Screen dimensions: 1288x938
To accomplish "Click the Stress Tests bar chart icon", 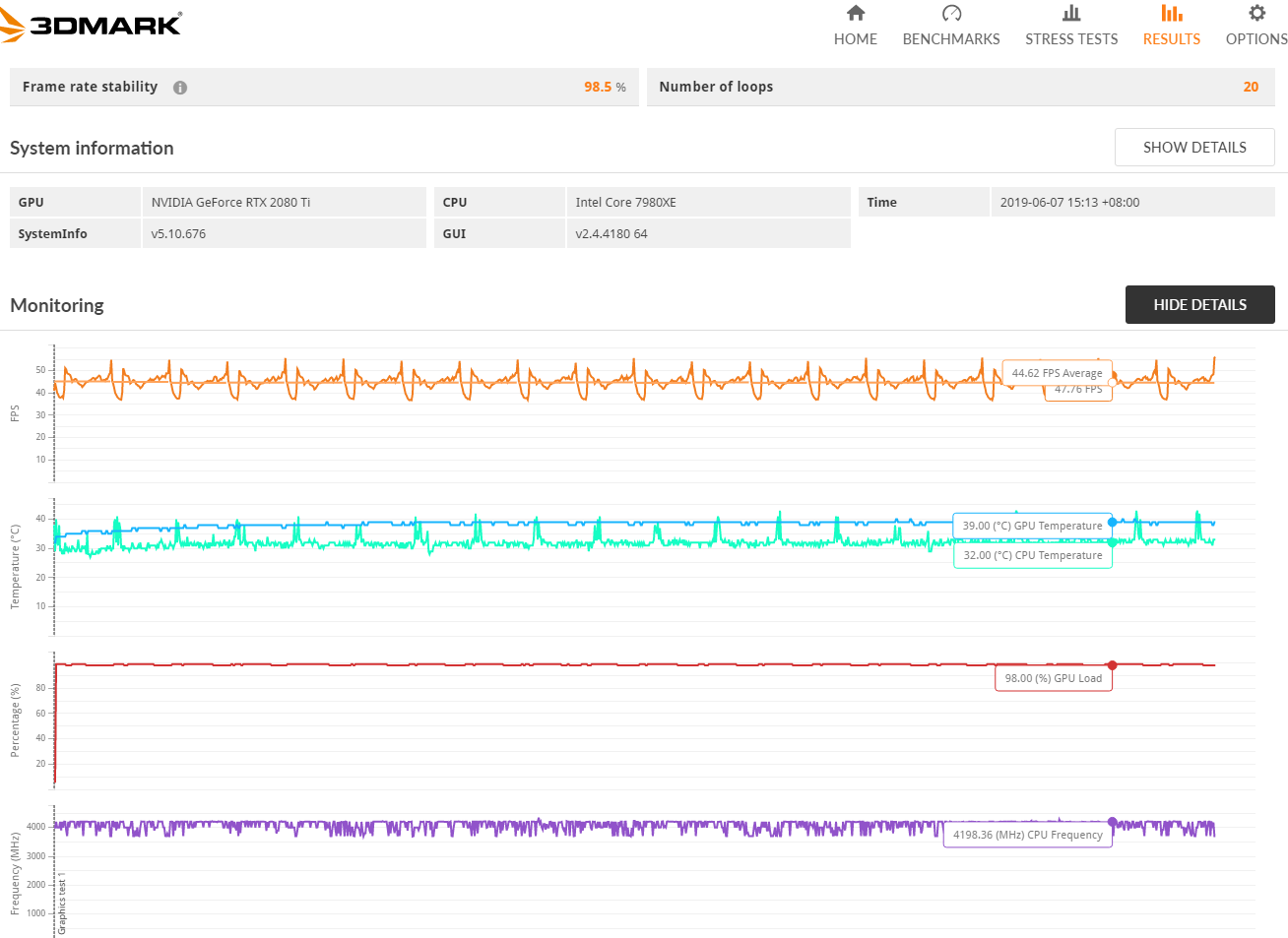I will [1071, 13].
